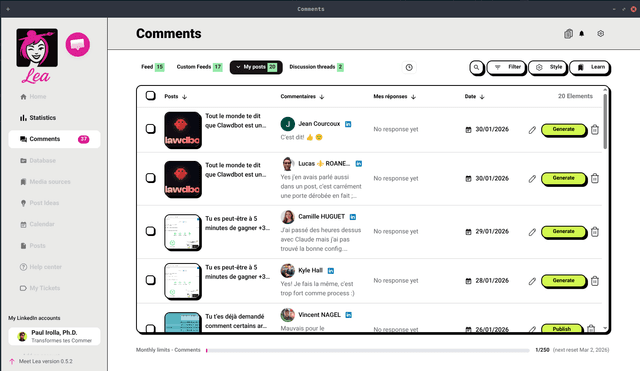Click the Lea avatar logo
640x371 pixels.
(x=37, y=48)
